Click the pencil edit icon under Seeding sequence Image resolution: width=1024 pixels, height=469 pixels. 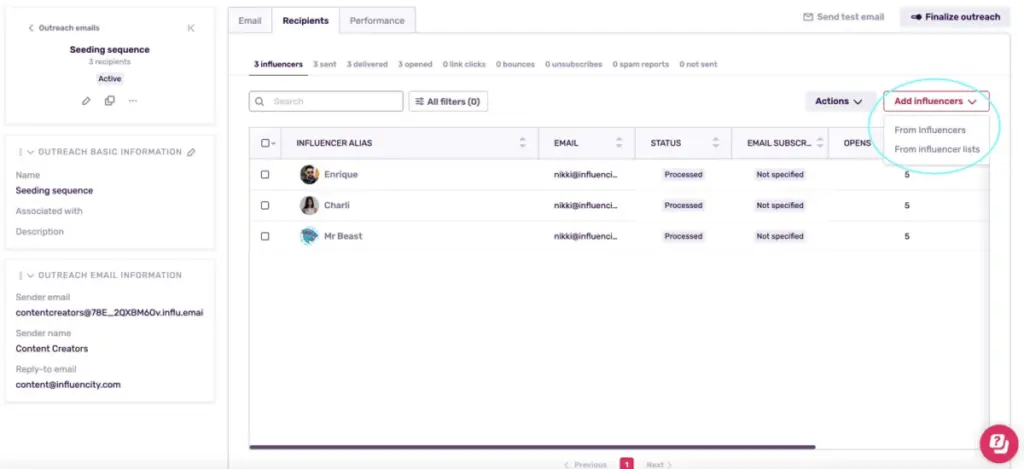(86, 101)
